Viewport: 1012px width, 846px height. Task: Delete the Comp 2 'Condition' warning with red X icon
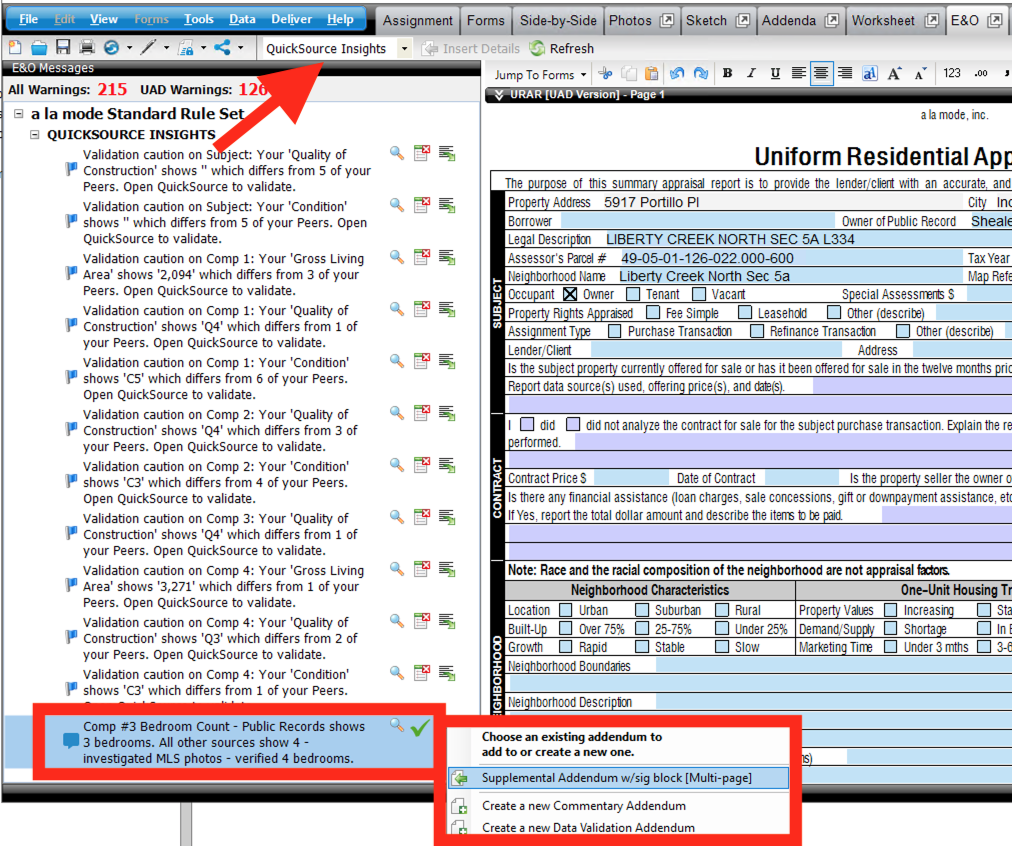422,465
